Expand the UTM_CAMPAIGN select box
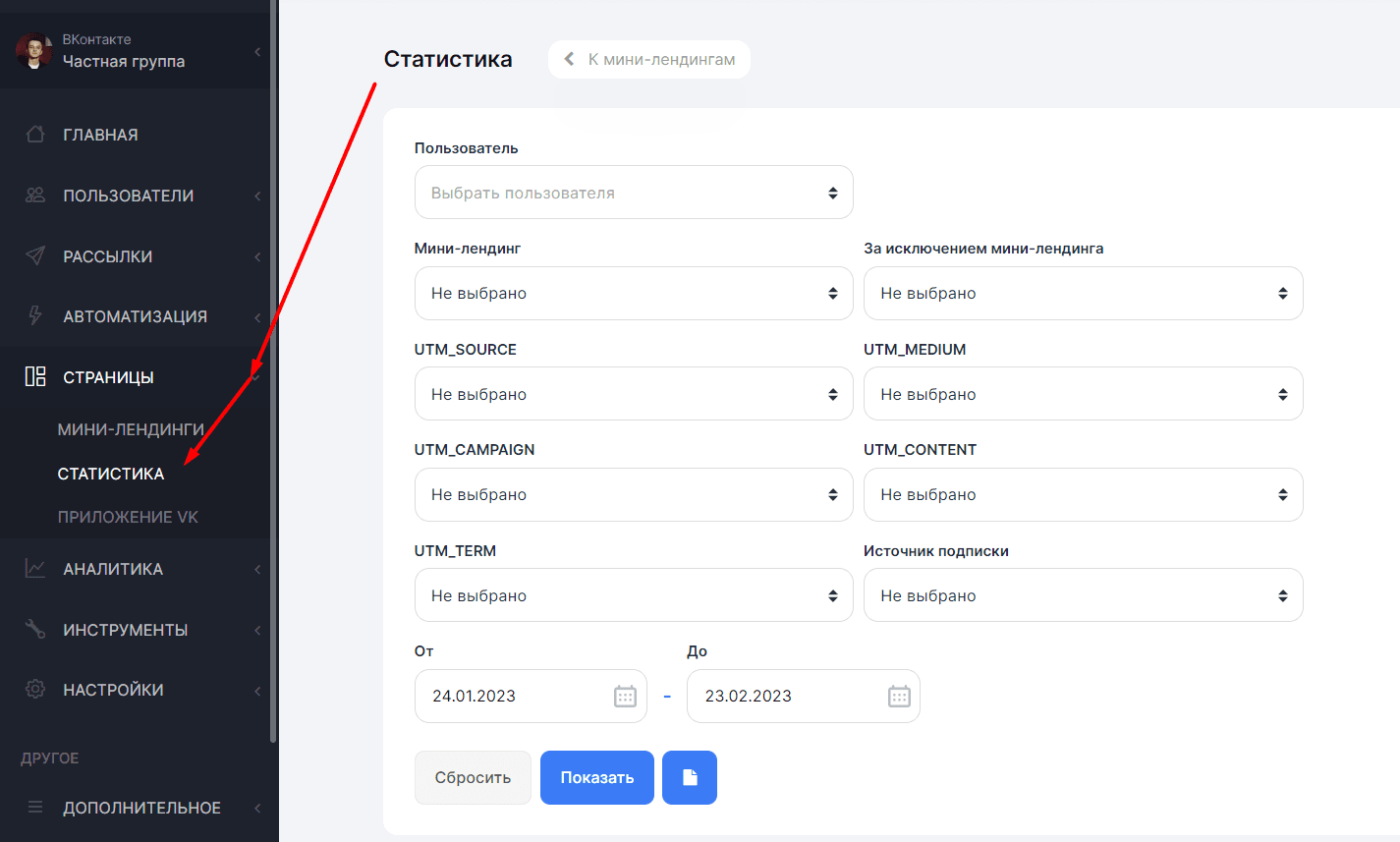 click(634, 495)
